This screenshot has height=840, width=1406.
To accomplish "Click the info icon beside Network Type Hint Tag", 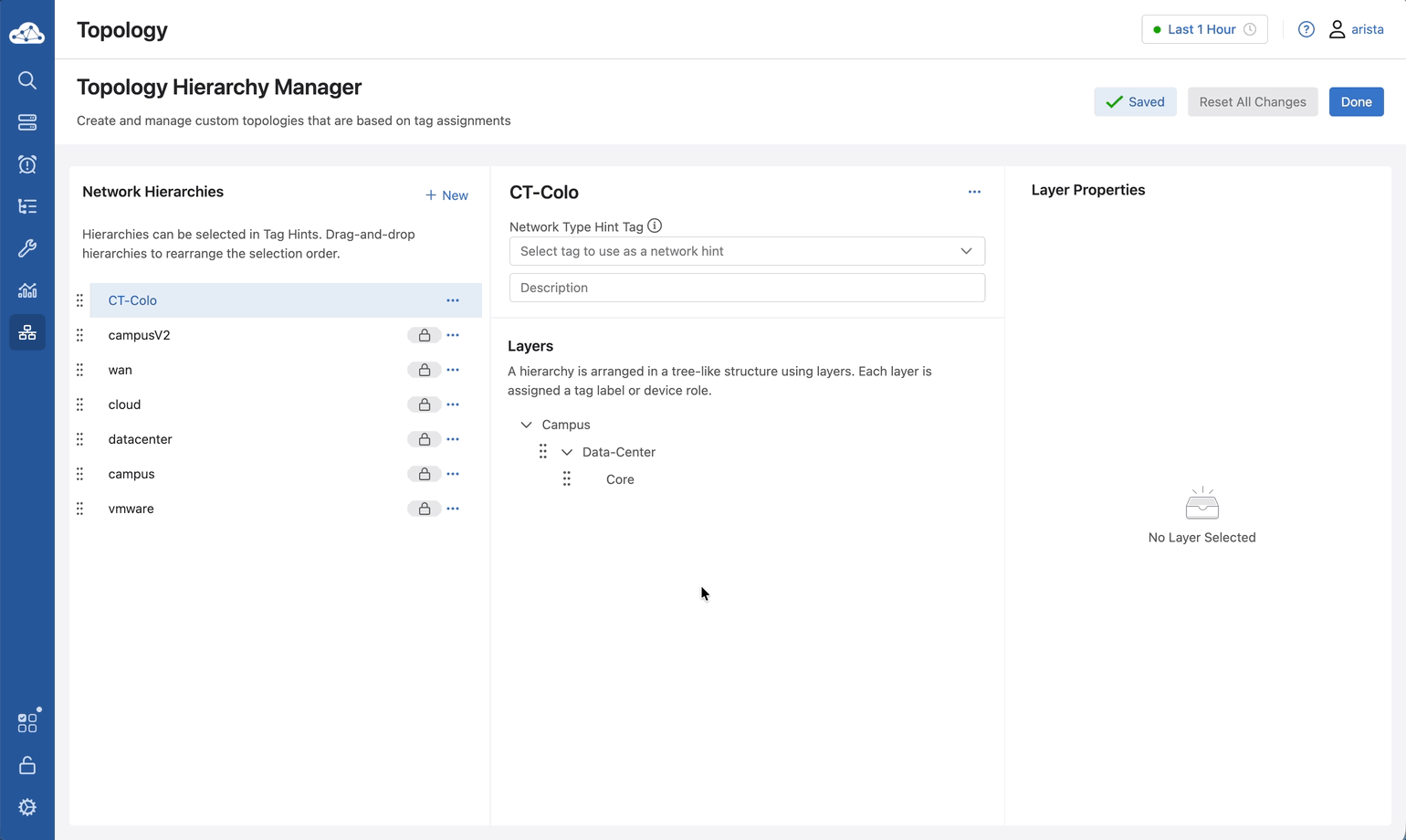I will tap(655, 226).
